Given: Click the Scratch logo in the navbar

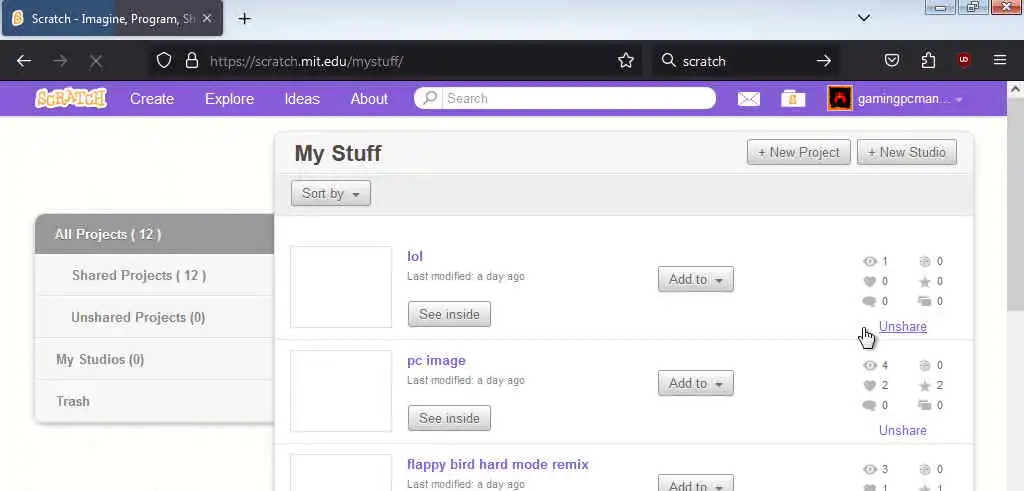Looking at the screenshot, I should click(x=71, y=99).
